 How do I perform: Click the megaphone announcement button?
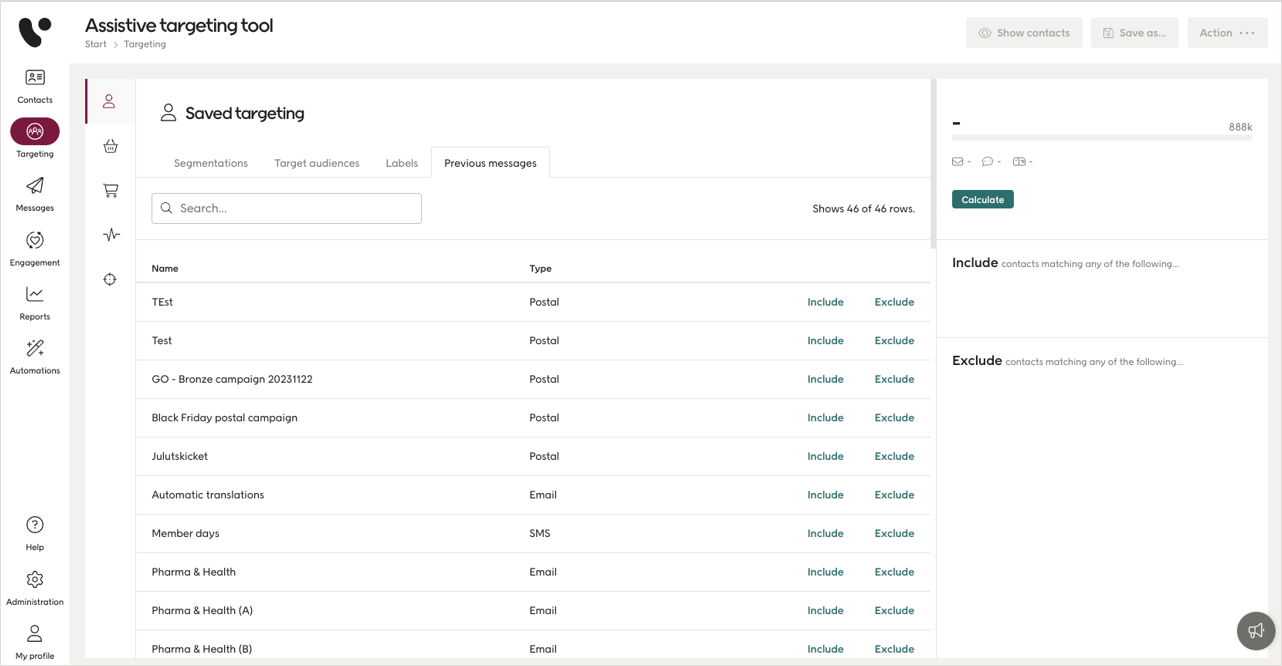[1256, 631]
